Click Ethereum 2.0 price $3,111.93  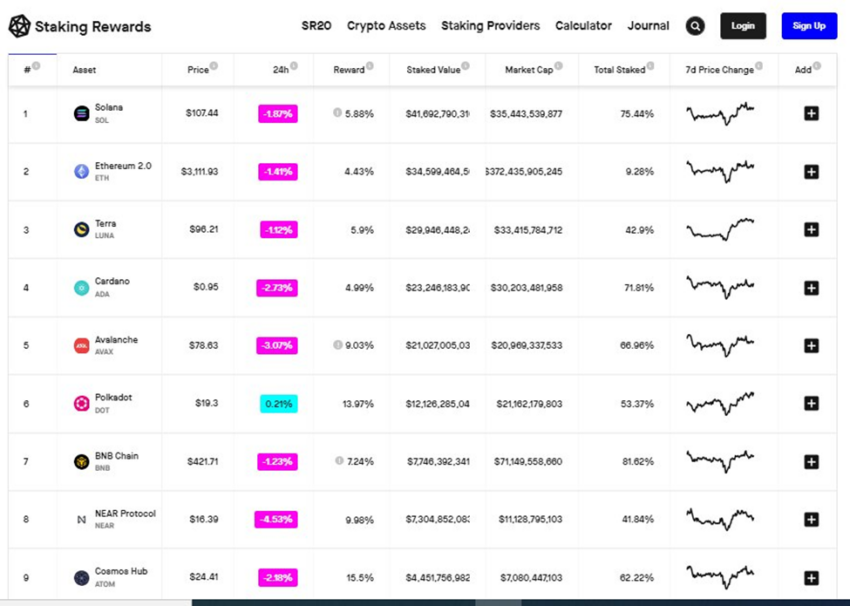point(199,171)
